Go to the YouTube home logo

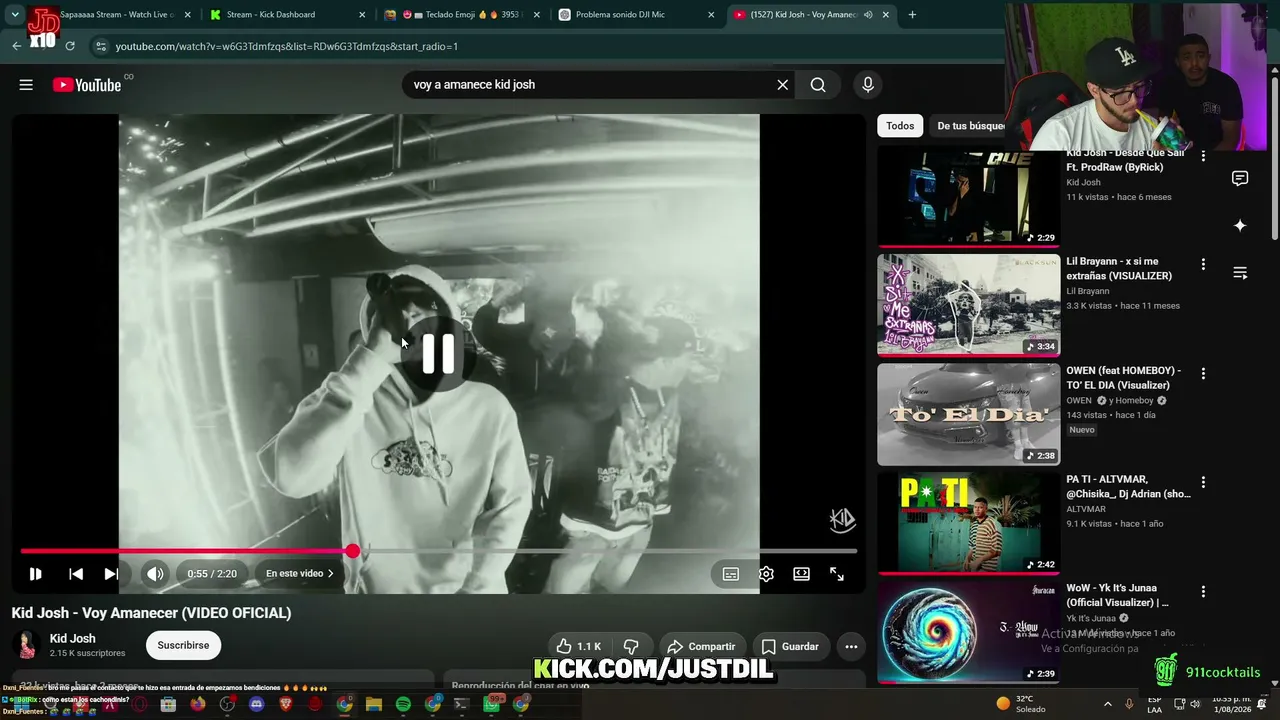87,85
